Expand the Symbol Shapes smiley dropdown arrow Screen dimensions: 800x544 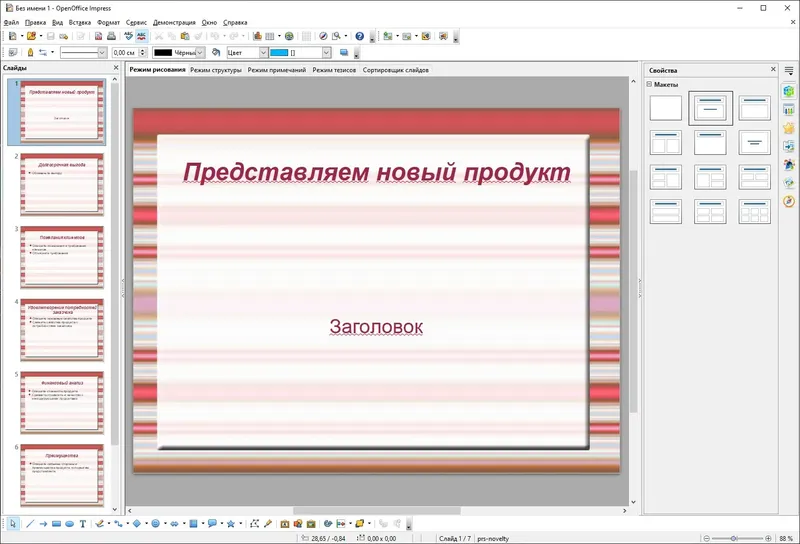[x=165, y=524]
